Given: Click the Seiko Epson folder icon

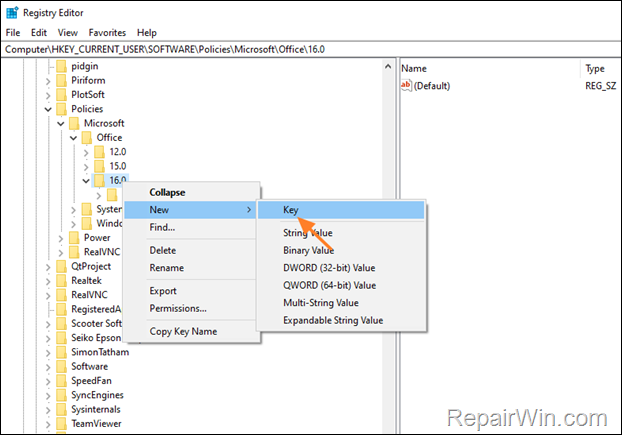Looking at the screenshot, I should click(x=61, y=338).
